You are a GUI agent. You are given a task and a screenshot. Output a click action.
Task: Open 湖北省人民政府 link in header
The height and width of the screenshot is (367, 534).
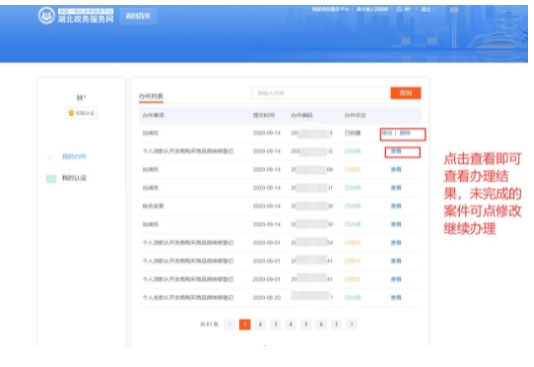pos(373,9)
